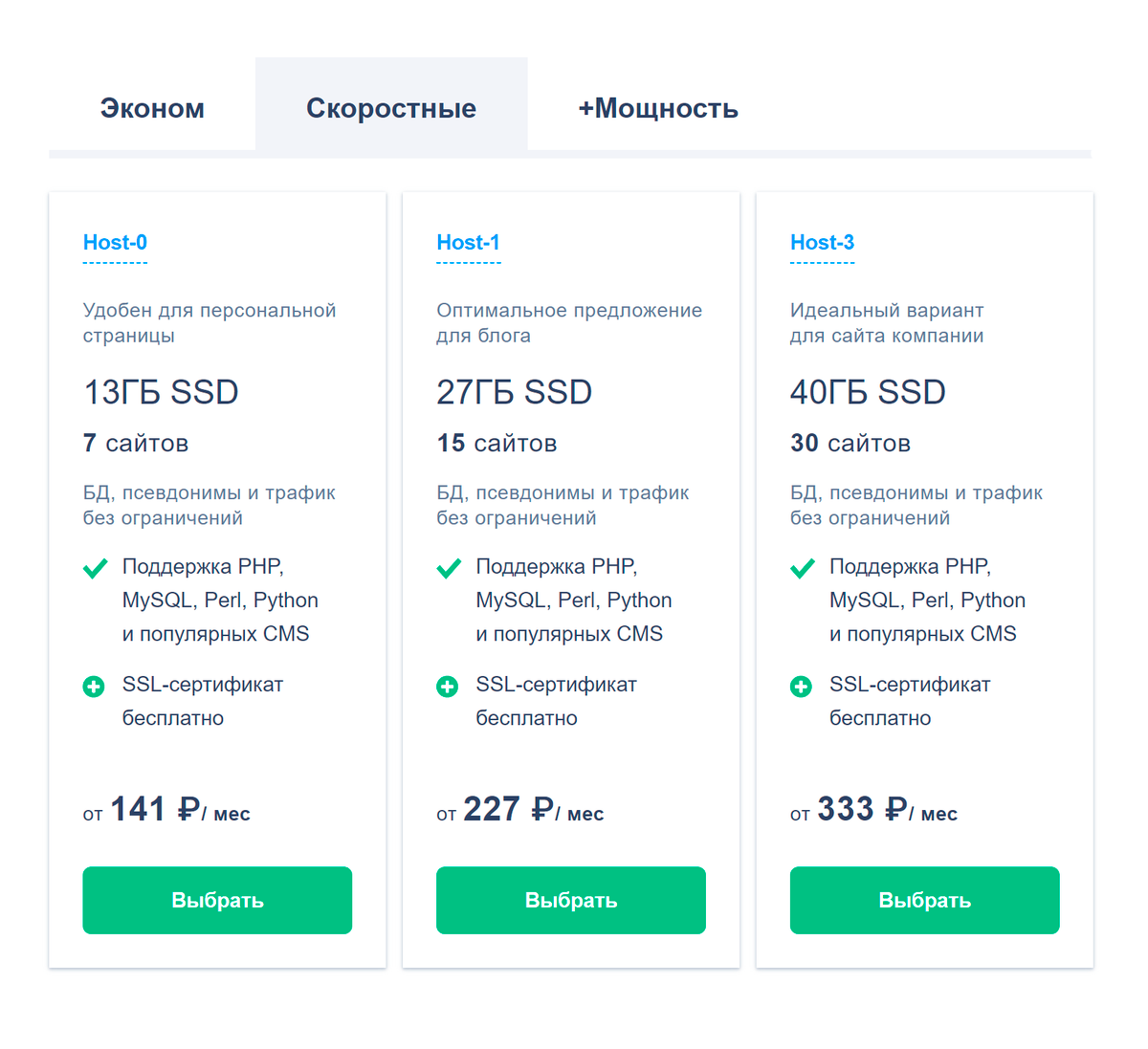Open the +Мощность tab
Image resolution: width=1148 pixels, height=1049 pixels.
(658, 108)
